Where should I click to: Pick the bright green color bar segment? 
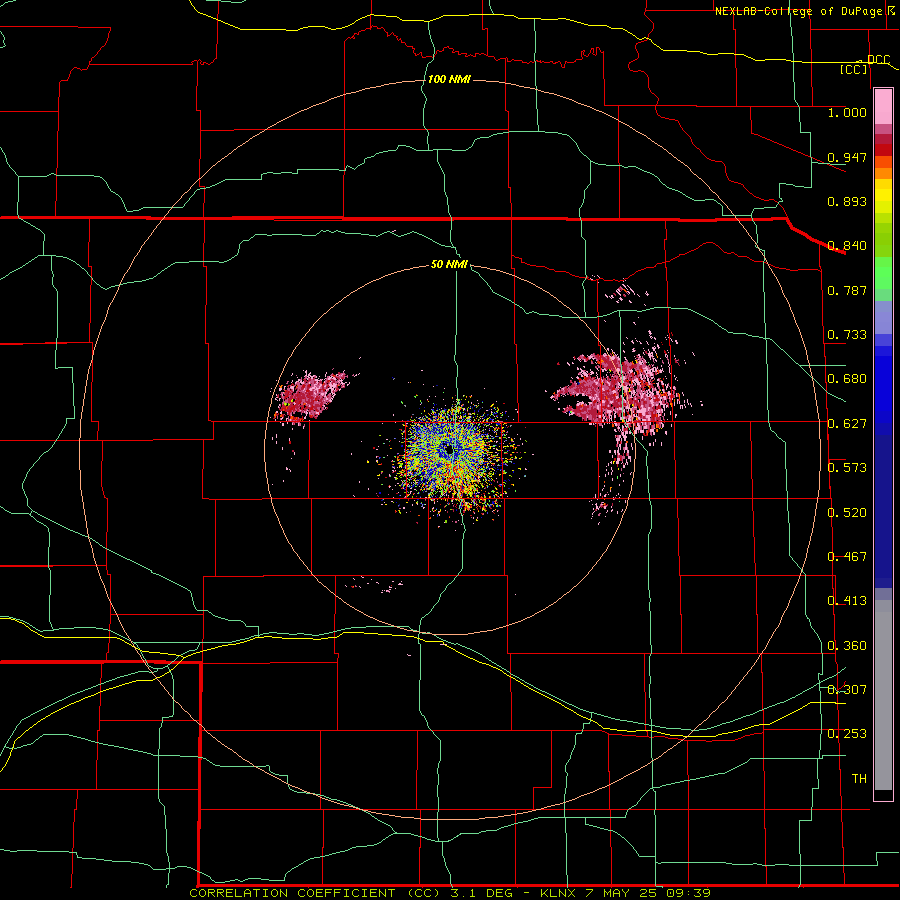[x=883, y=273]
